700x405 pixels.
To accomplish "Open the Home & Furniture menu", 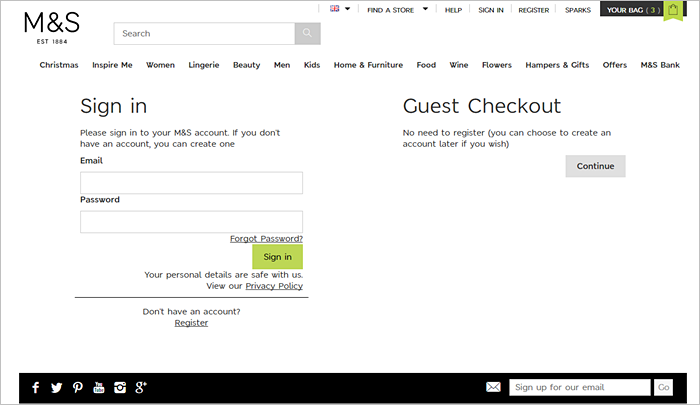I will pyautogui.click(x=368, y=65).
